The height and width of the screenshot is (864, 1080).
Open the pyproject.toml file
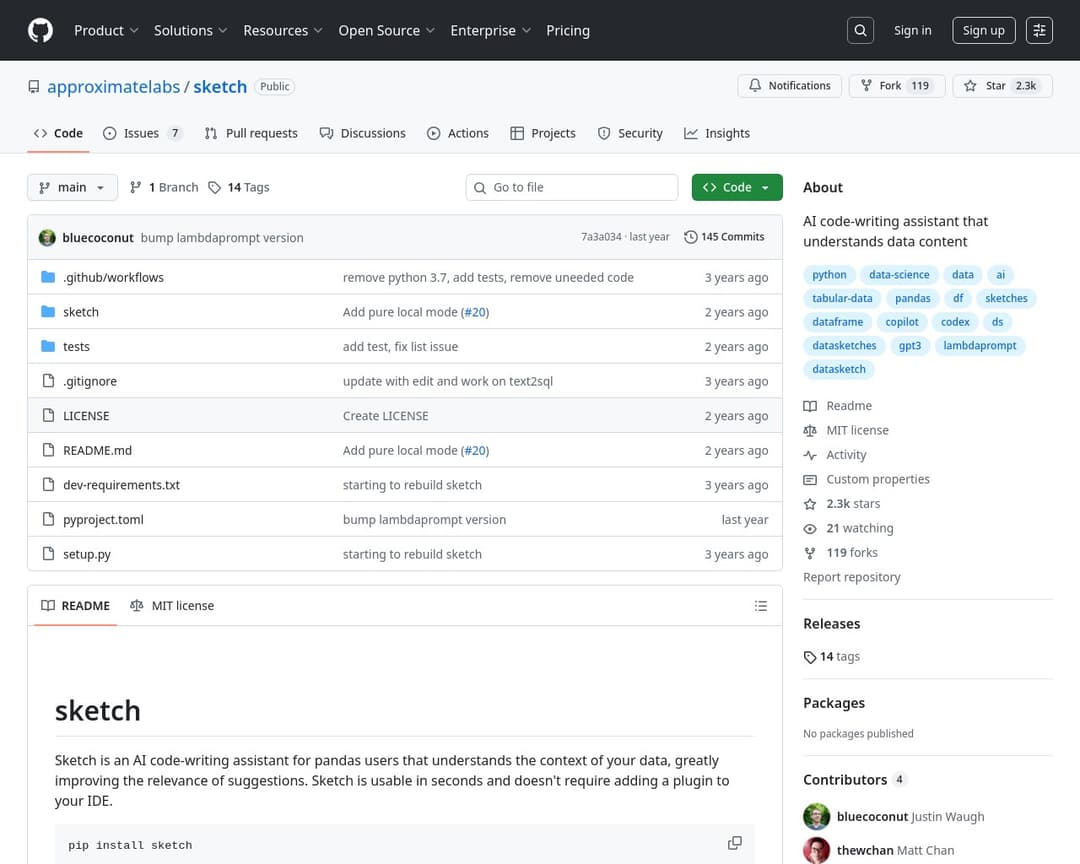(x=103, y=520)
